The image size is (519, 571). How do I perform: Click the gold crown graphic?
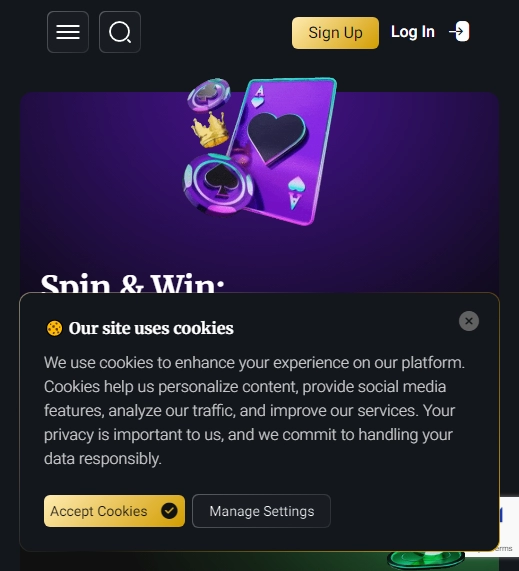tap(210, 129)
